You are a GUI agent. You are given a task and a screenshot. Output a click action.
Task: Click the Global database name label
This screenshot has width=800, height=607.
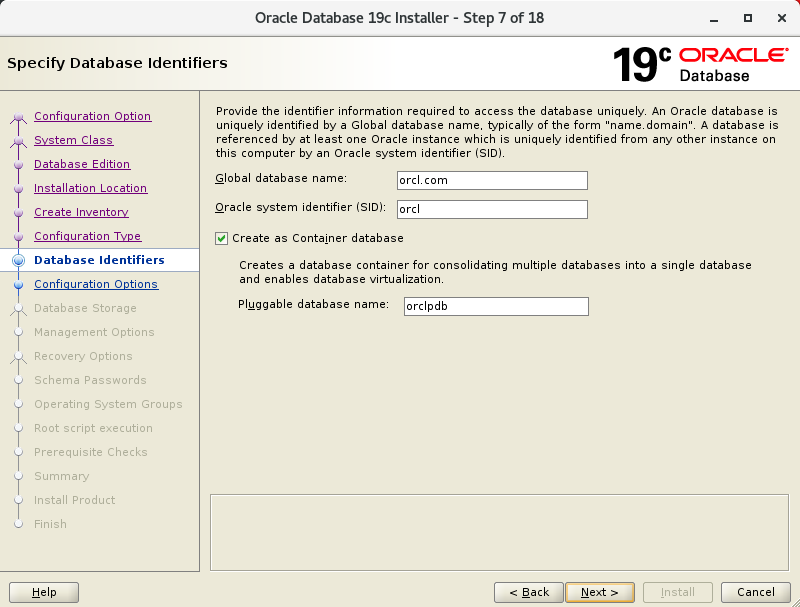click(x=281, y=178)
